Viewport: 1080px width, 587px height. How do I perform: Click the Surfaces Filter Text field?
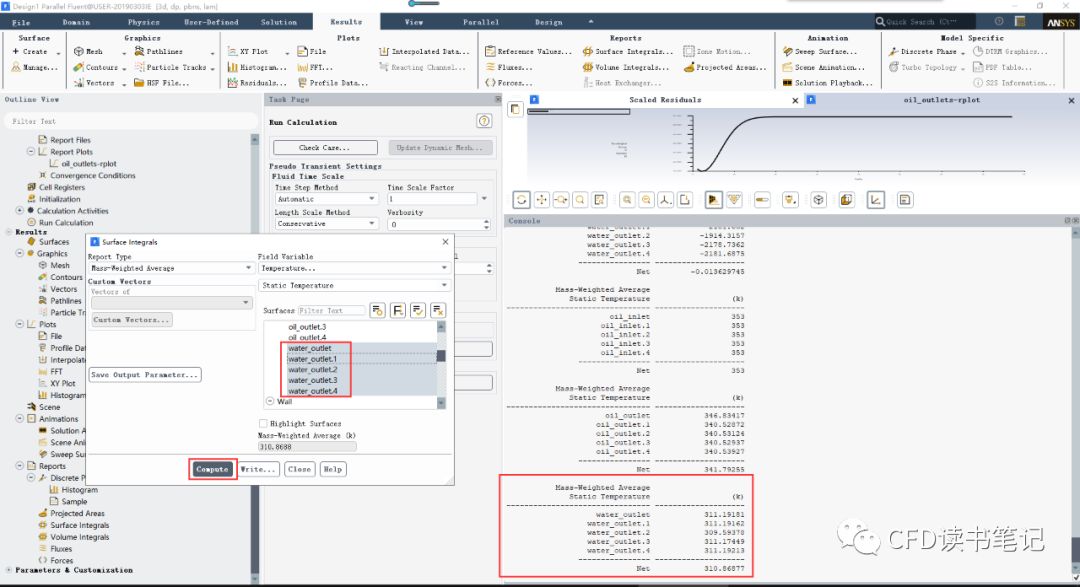[x=332, y=311]
